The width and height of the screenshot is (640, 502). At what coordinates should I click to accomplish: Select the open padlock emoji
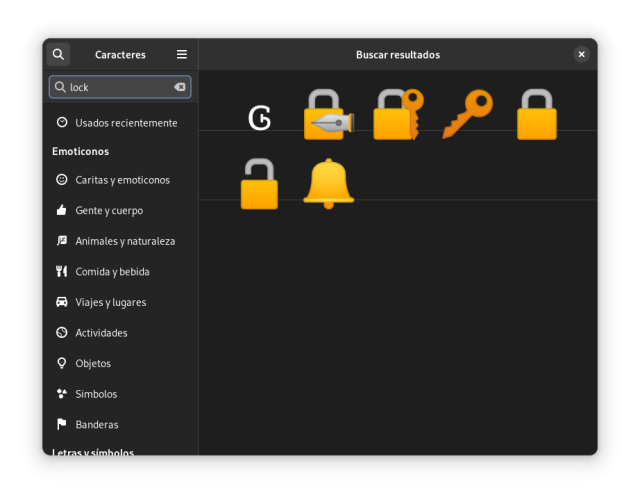tap(259, 184)
